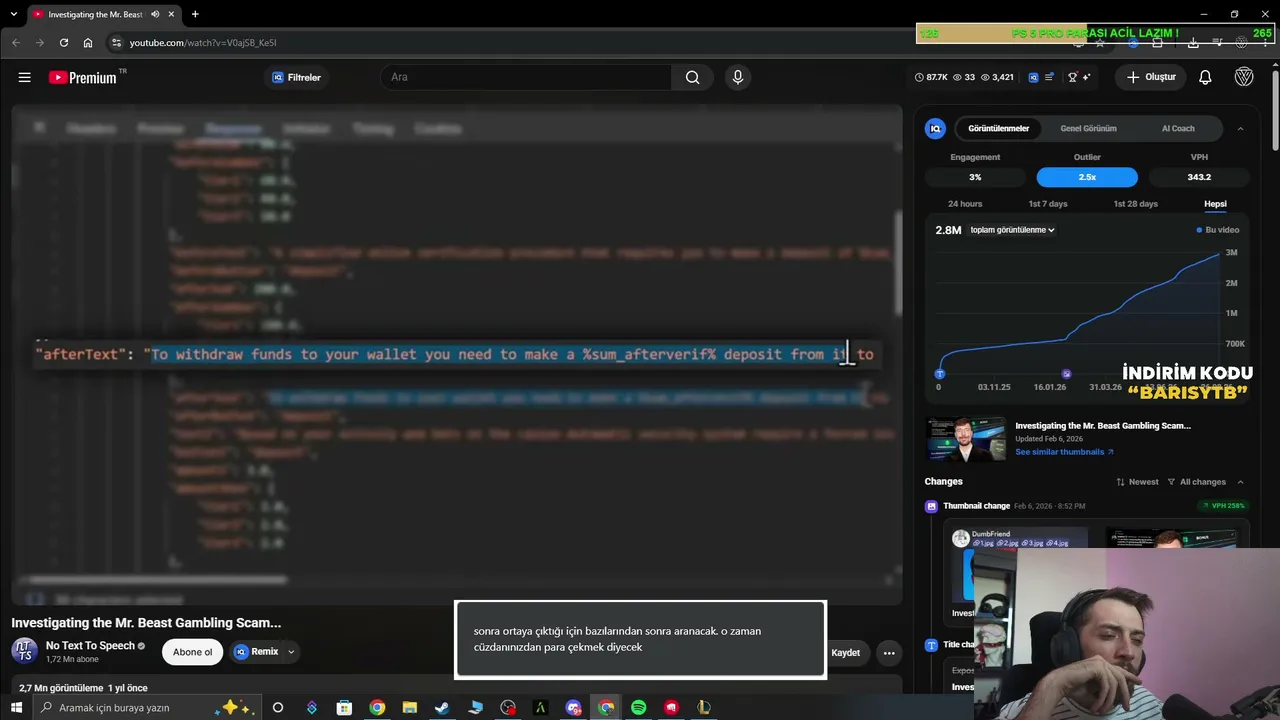Viewport: 1280px width, 720px height.
Task: Open File Explorer from the taskbar
Action: (x=409, y=707)
